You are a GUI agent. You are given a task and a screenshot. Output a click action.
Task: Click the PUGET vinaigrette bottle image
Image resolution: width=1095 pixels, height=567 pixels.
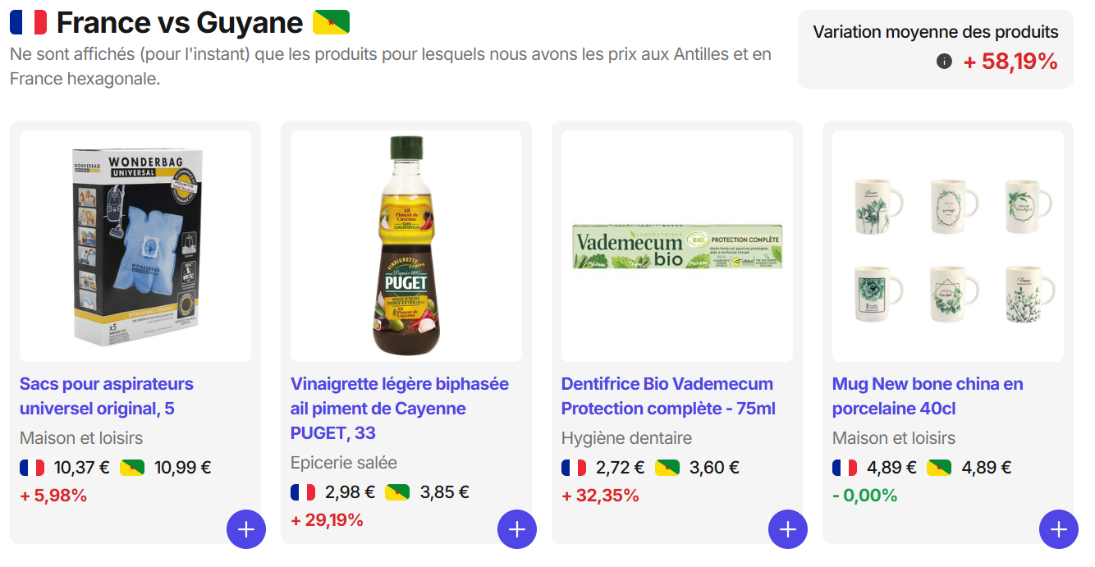(x=406, y=245)
